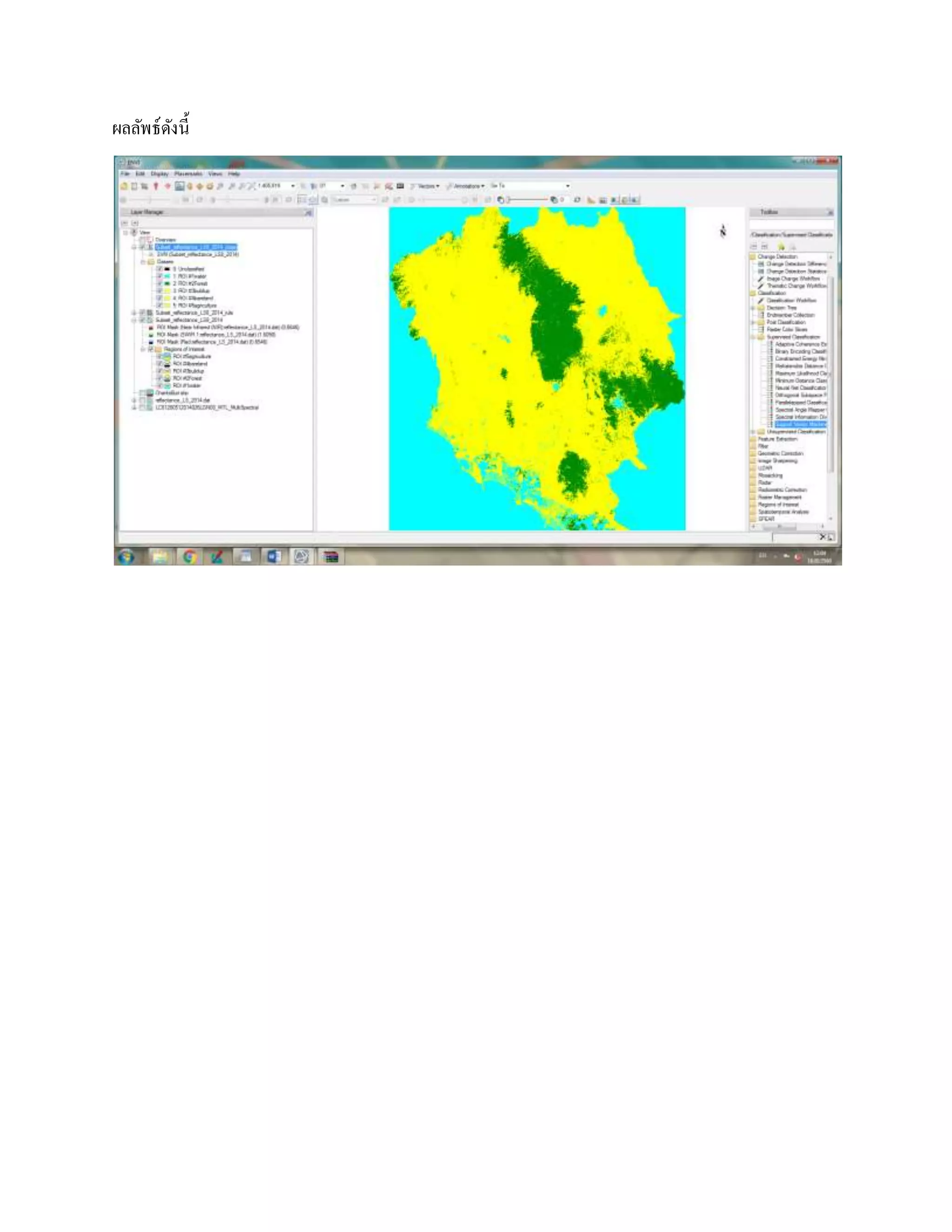The image size is (952, 1232).
Task: Uncheck the Unclassified class checkbox
Action: pyautogui.click(x=159, y=269)
